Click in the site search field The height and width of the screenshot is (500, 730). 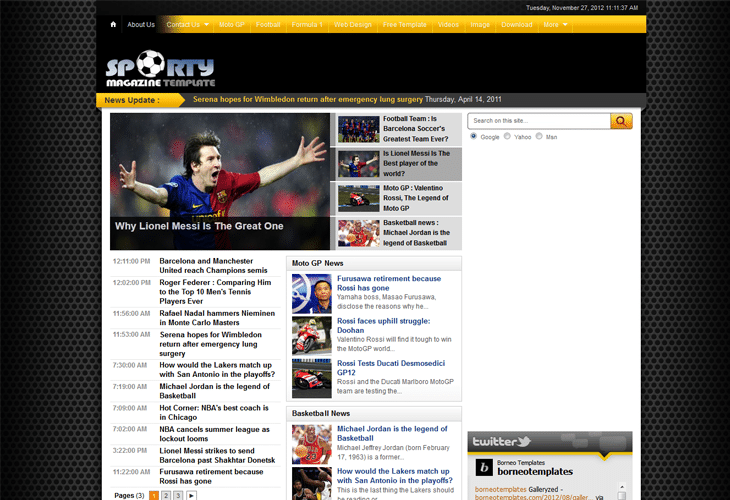point(539,121)
